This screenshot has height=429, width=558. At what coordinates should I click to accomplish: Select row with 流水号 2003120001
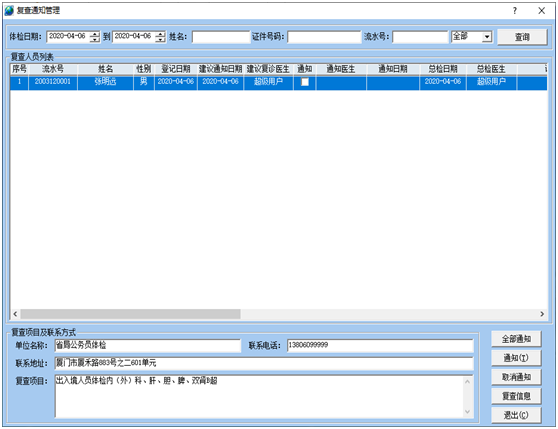[278, 82]
